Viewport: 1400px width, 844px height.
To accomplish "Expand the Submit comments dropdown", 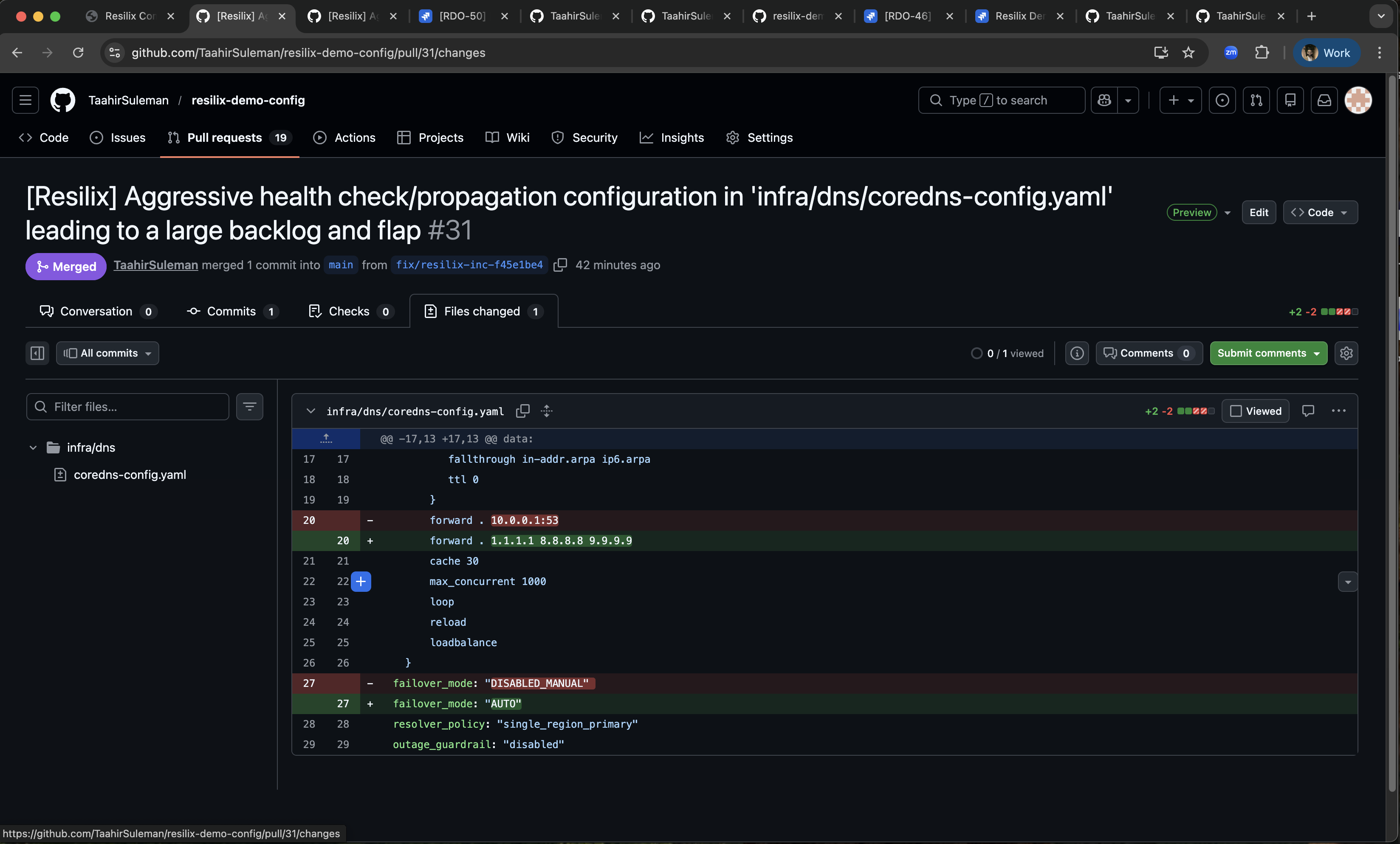I will pyautogui.click(x=1317, y=353).
